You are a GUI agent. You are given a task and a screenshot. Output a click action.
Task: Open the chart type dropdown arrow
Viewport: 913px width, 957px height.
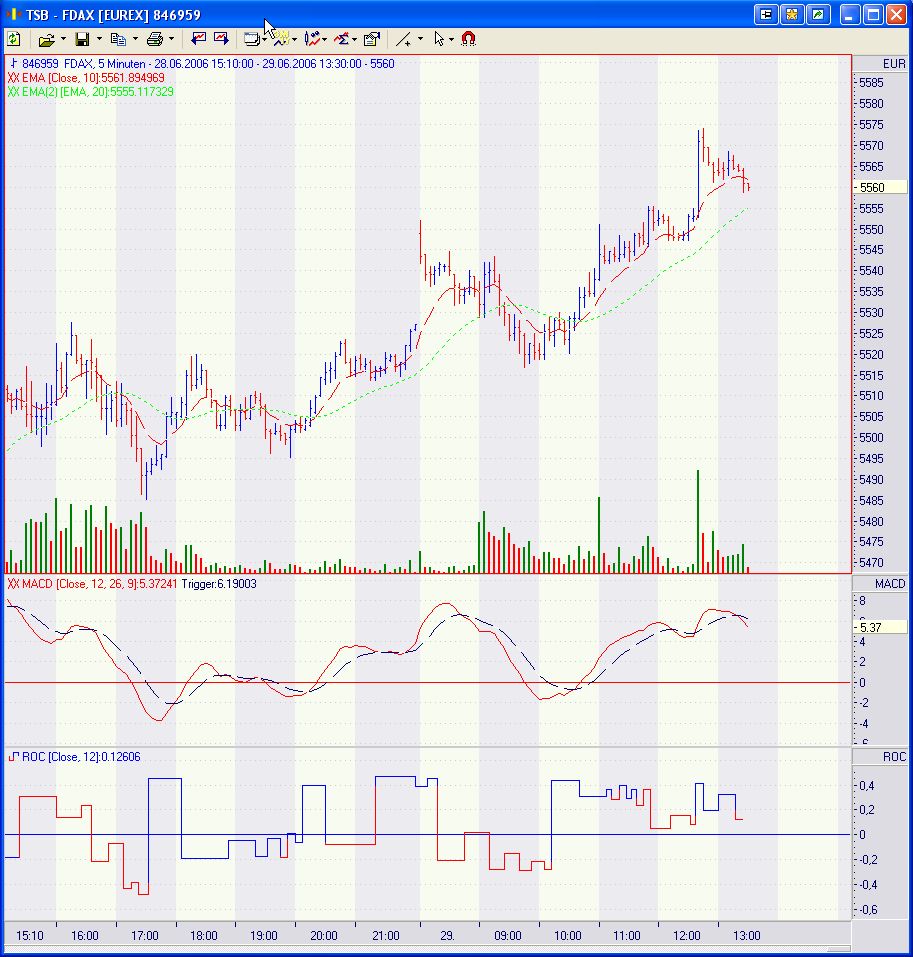[325, 39]
